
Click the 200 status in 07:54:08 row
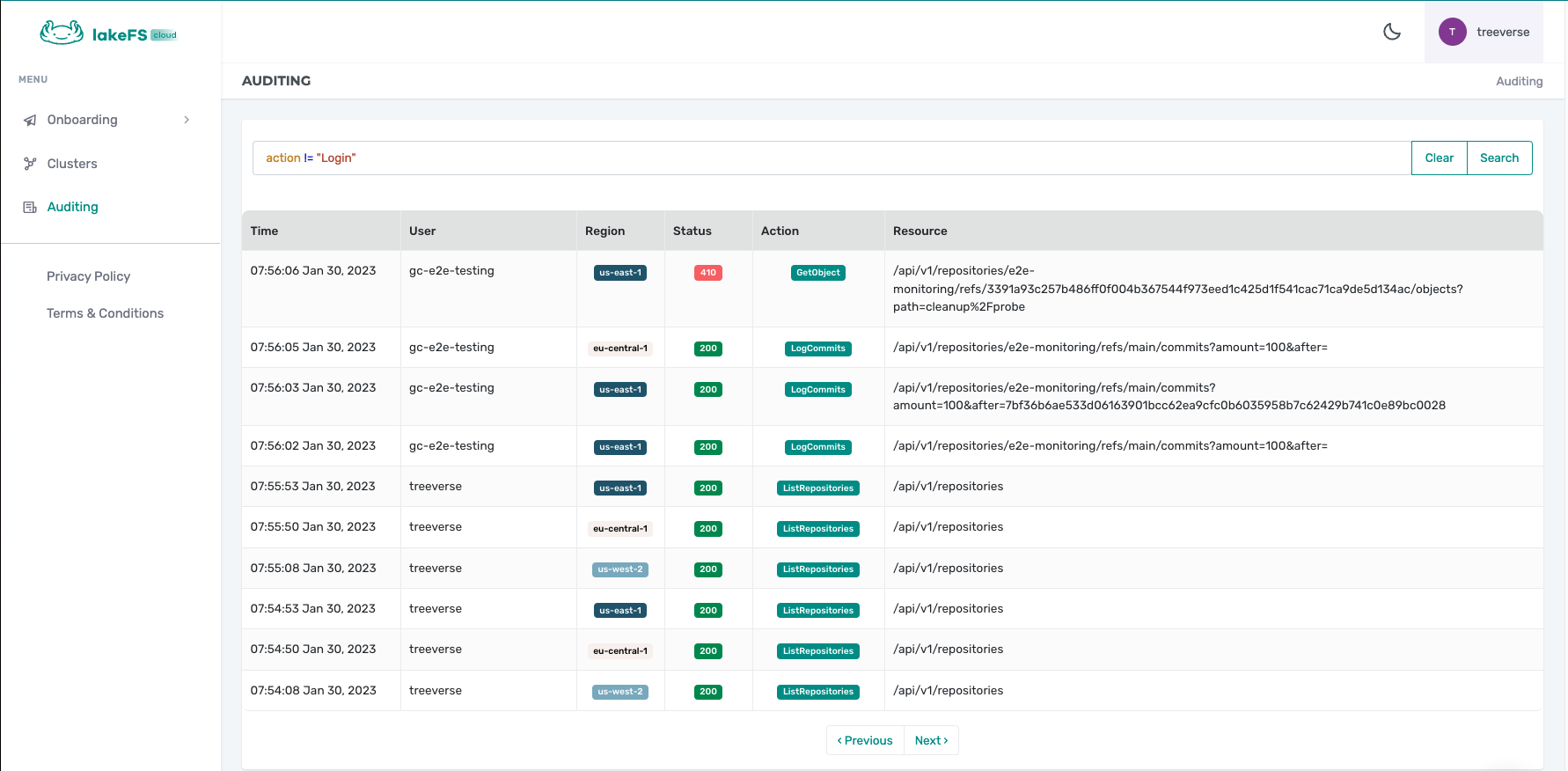click(708, 692)
